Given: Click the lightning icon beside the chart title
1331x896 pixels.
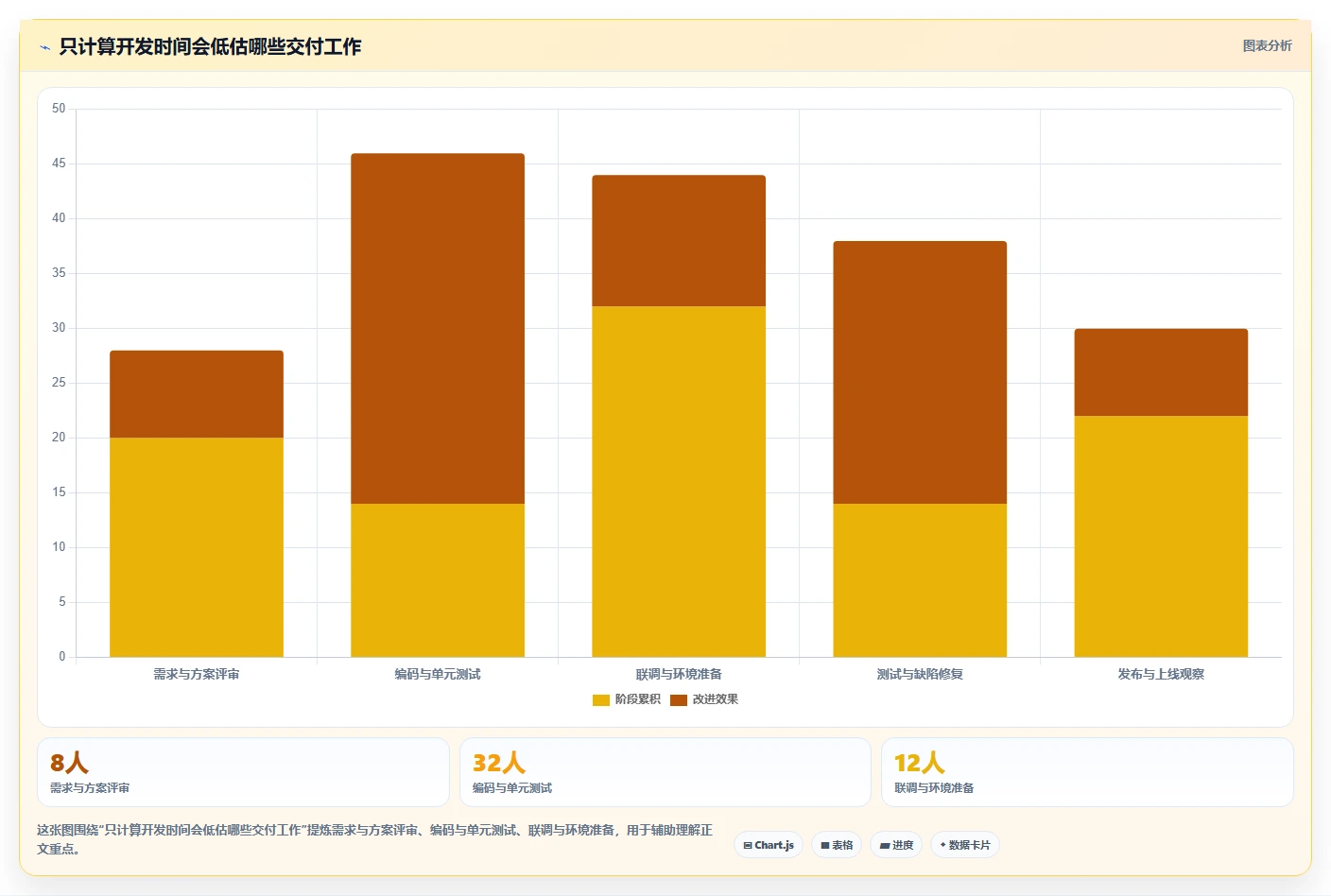Looking at the screenshot, I should [44, 47].
